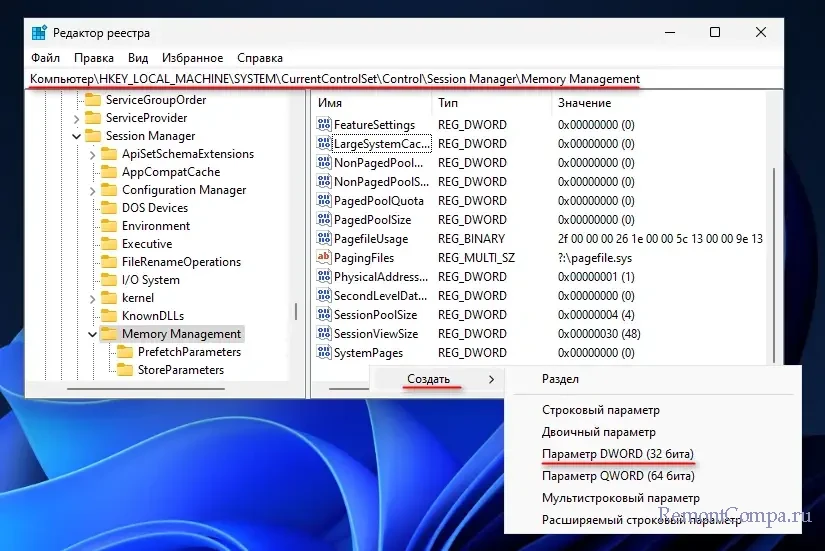The height and width of the screenshot is (551, 825).
Task: Click the FeatureSettings DWORD value icon
Action: click(323, 125)
